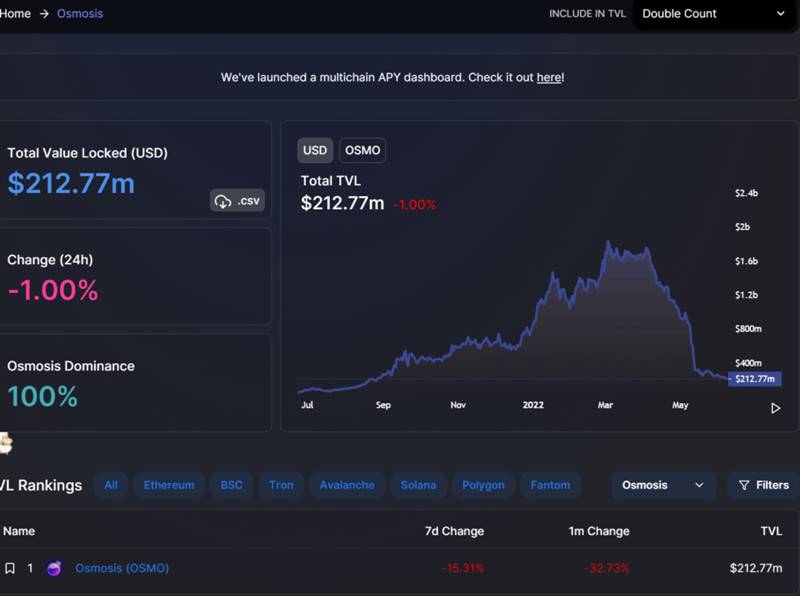
Task: Click the arrow icon in breadcrumb
Action: coord(44,14)
